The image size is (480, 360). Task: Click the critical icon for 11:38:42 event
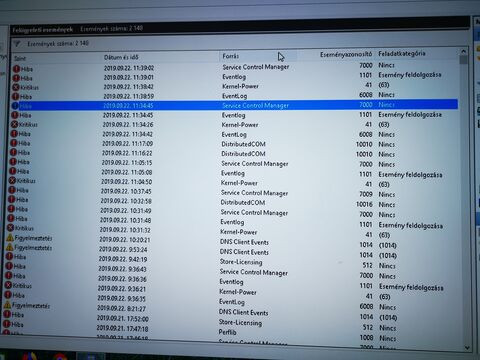pyautogui.click(x=16, y=87)
